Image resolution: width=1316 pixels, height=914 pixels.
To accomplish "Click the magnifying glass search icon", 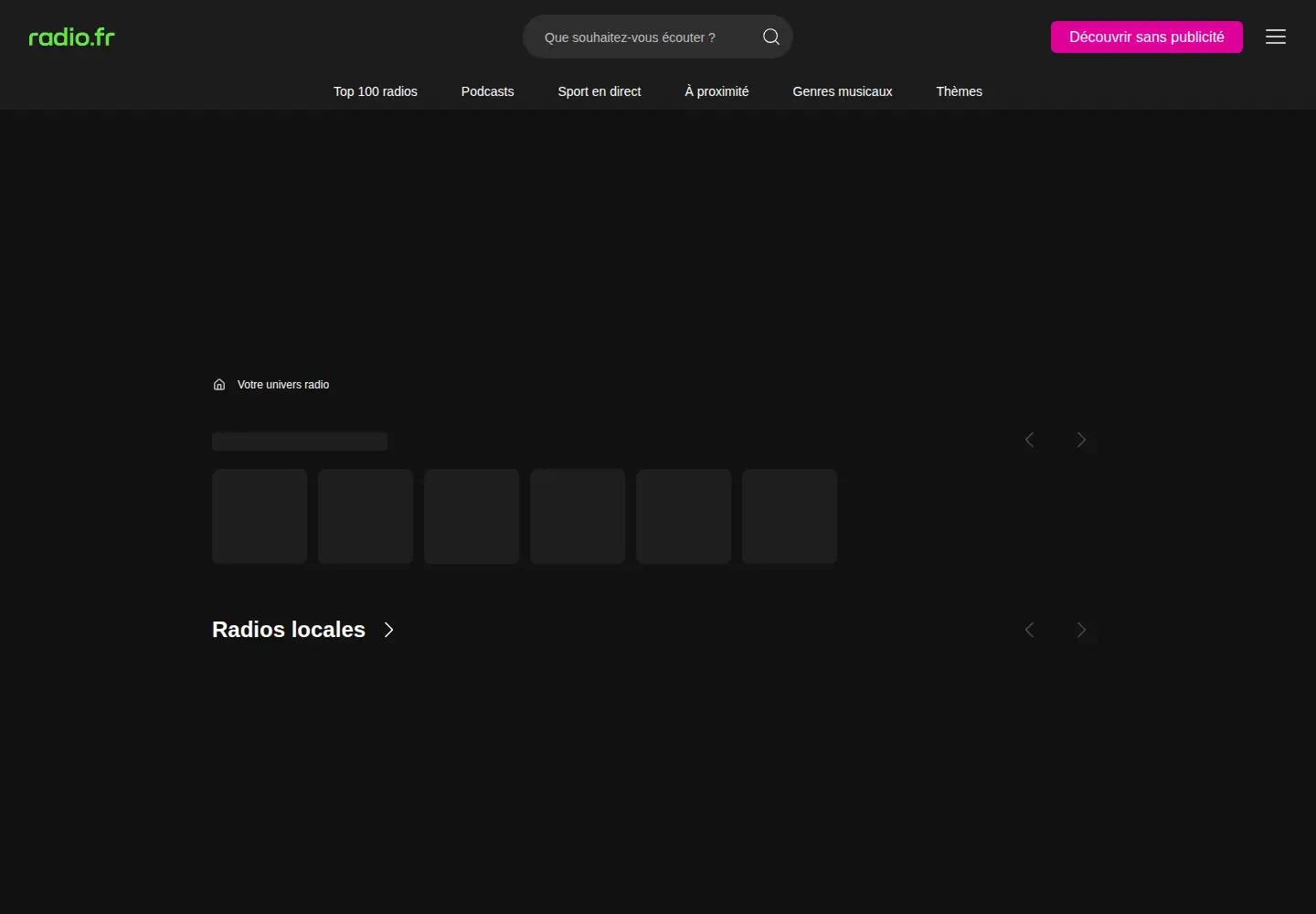I will click(771, 37).
